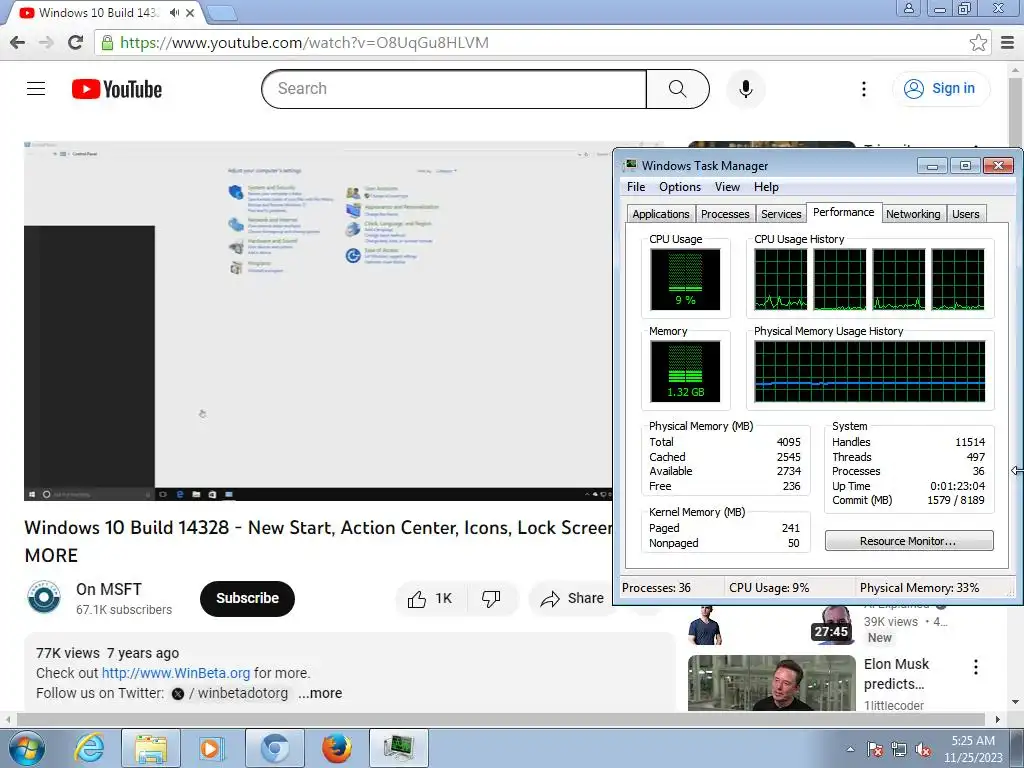Image resolution: width=1024 pixels, height=768 pixels.
Task: Focus the YouTube Search field
Action: click(454, 89)
